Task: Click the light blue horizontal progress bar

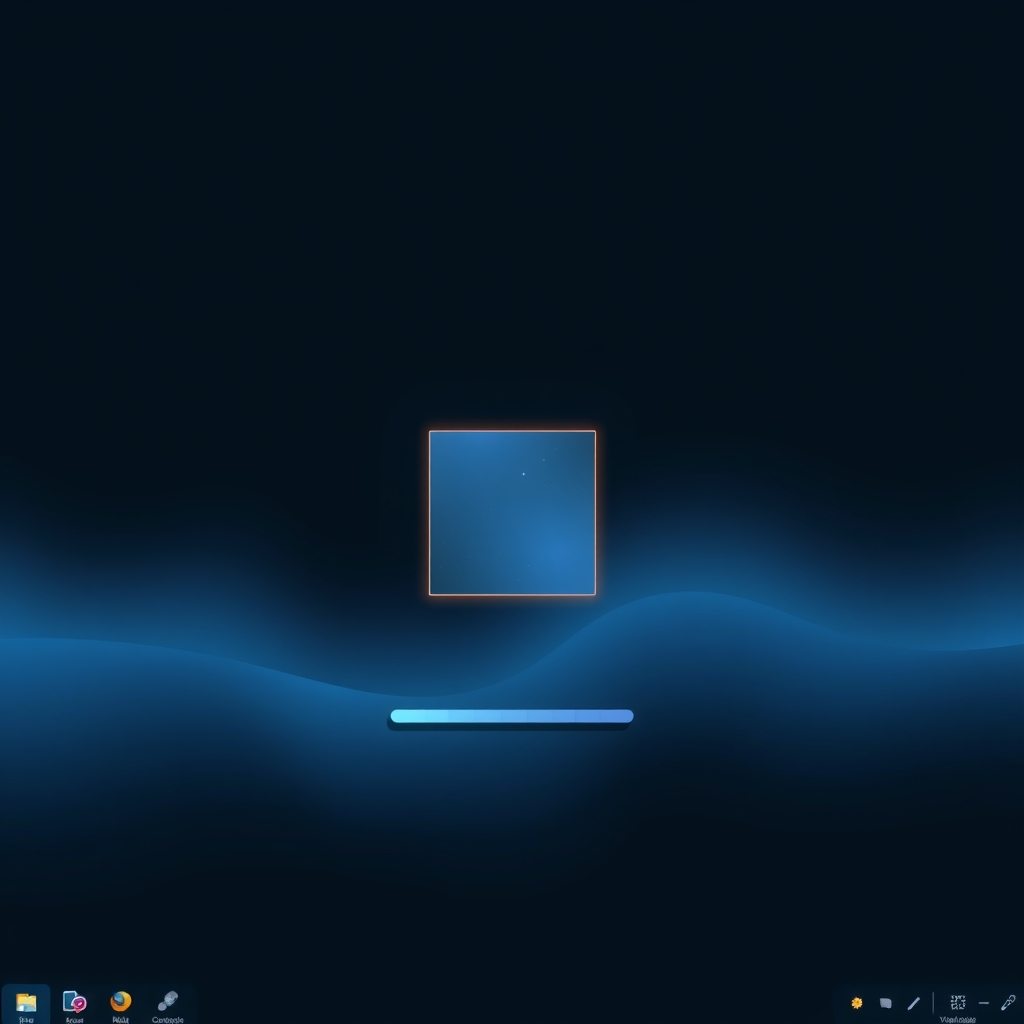Action: [512, 716]
